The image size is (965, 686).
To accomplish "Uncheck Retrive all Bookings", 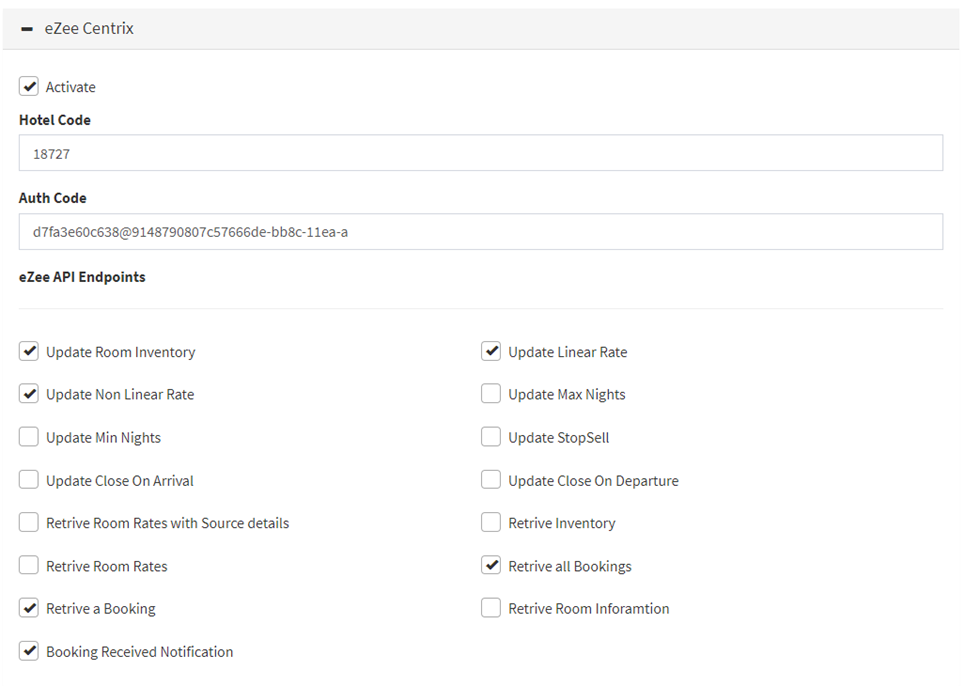I will pyautogui.click(x=491, y=565).
